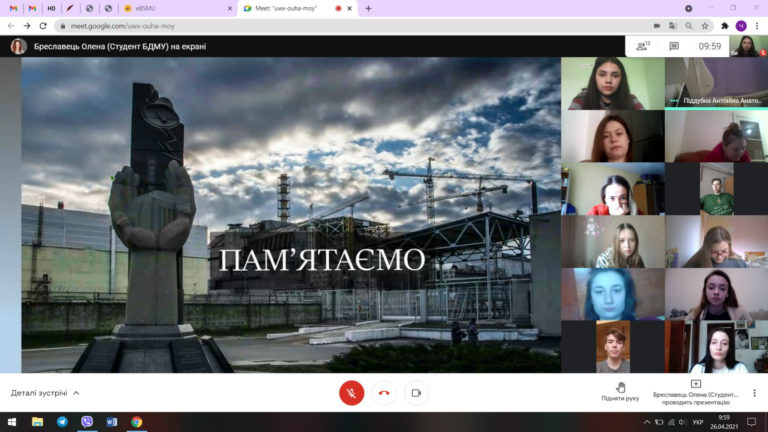The height and width of the screenshot is (432, 768).
Task: Open the Chrome three-dot menu
Action: 757,26
